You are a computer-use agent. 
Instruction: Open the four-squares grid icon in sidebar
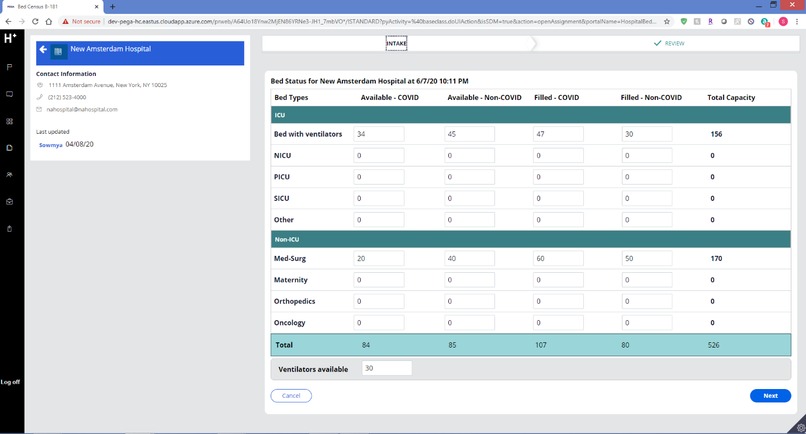[9, 121]
